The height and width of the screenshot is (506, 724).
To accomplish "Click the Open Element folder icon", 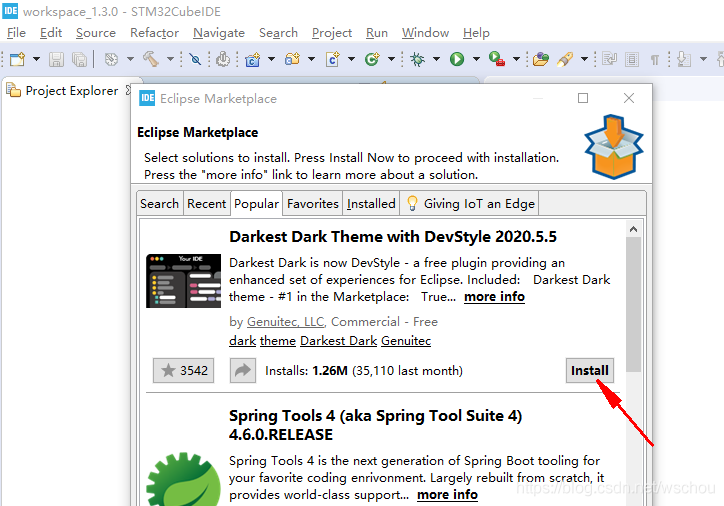I will (x=541, y=59).
